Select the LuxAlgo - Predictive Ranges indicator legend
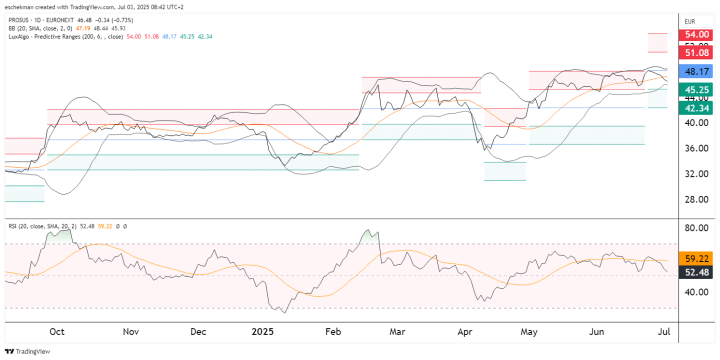 [x=65, y=36]
